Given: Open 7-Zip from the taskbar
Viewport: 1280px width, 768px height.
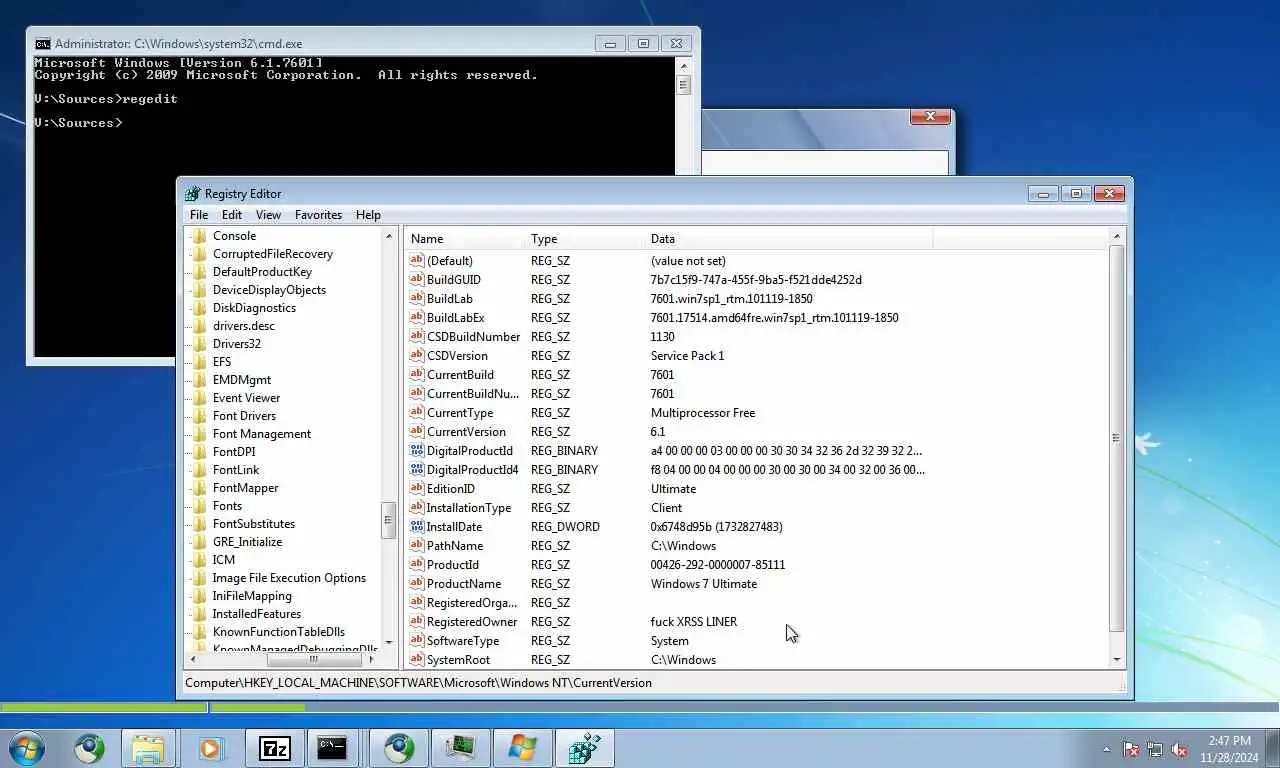Looking at the screenshot, I should [x=274, y=748].
